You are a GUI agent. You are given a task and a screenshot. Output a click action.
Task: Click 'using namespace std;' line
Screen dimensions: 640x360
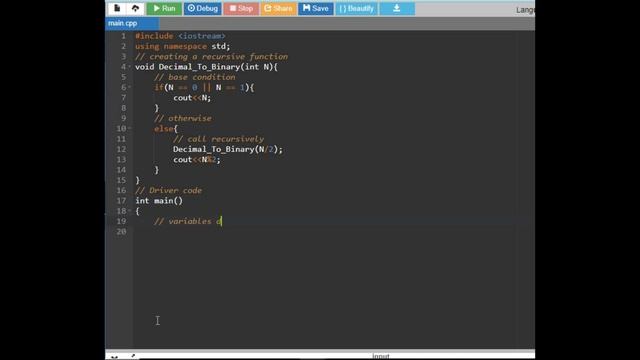[182, 46]
